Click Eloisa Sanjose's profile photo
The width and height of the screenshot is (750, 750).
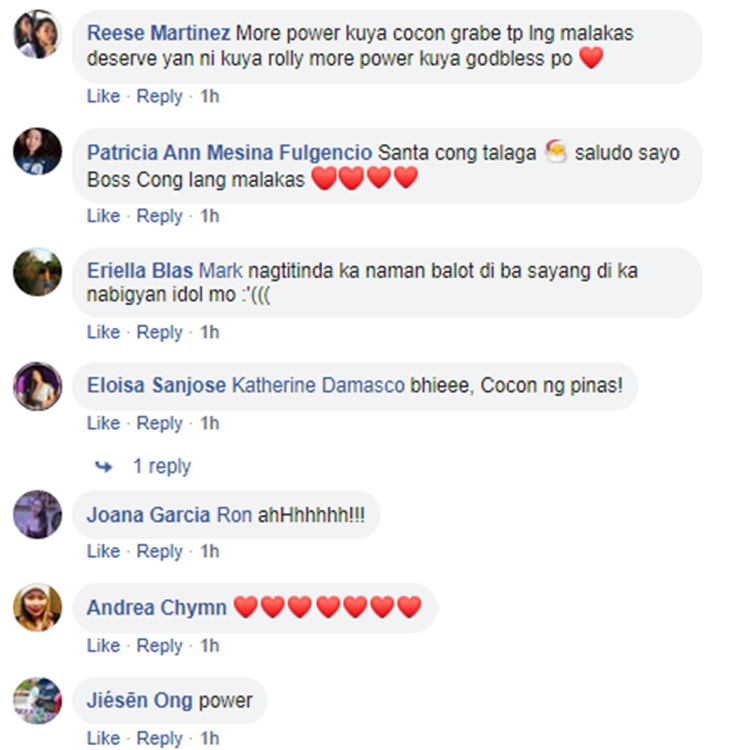[x=37, y=386]
